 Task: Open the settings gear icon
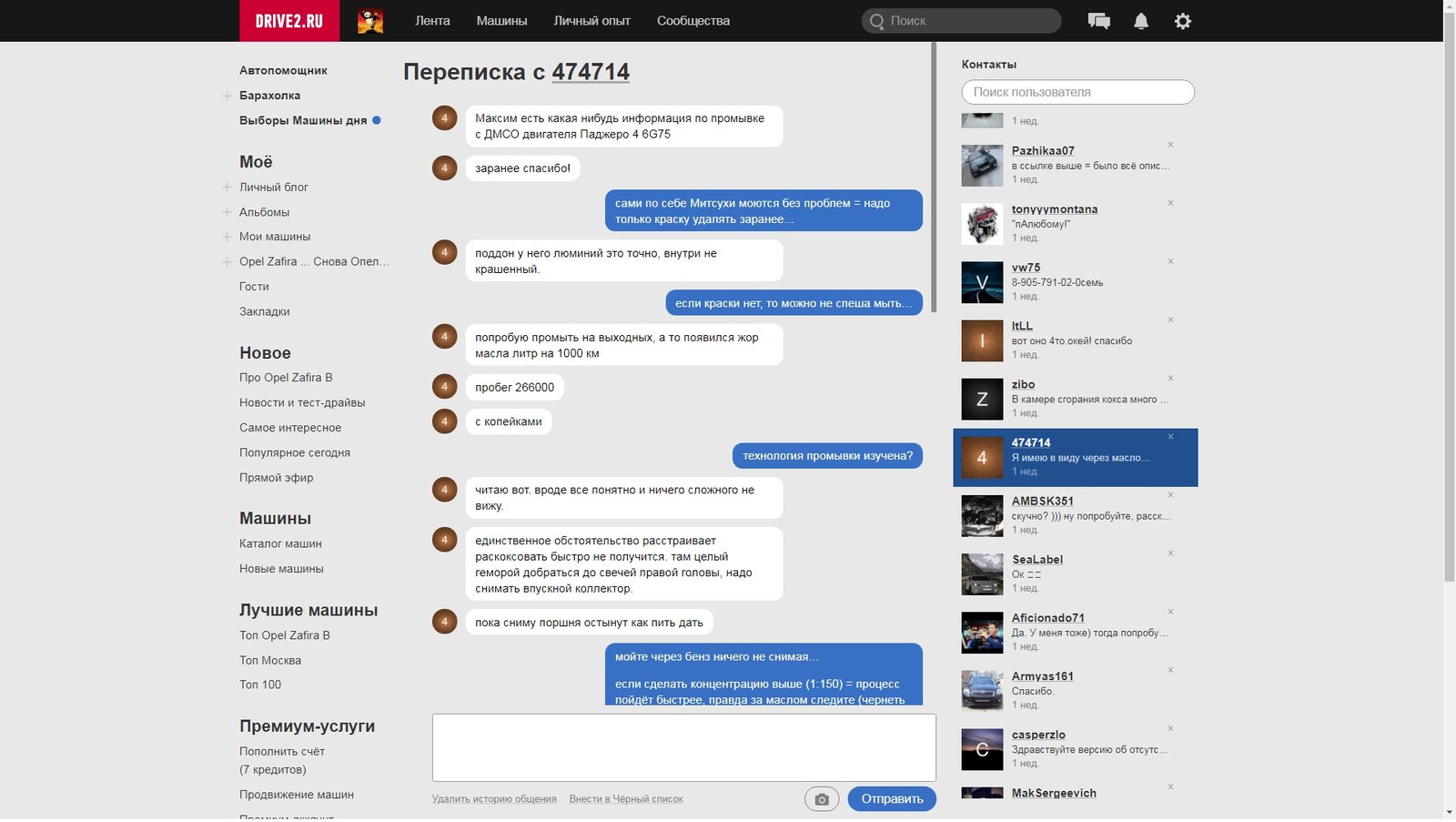(1183, 21)
